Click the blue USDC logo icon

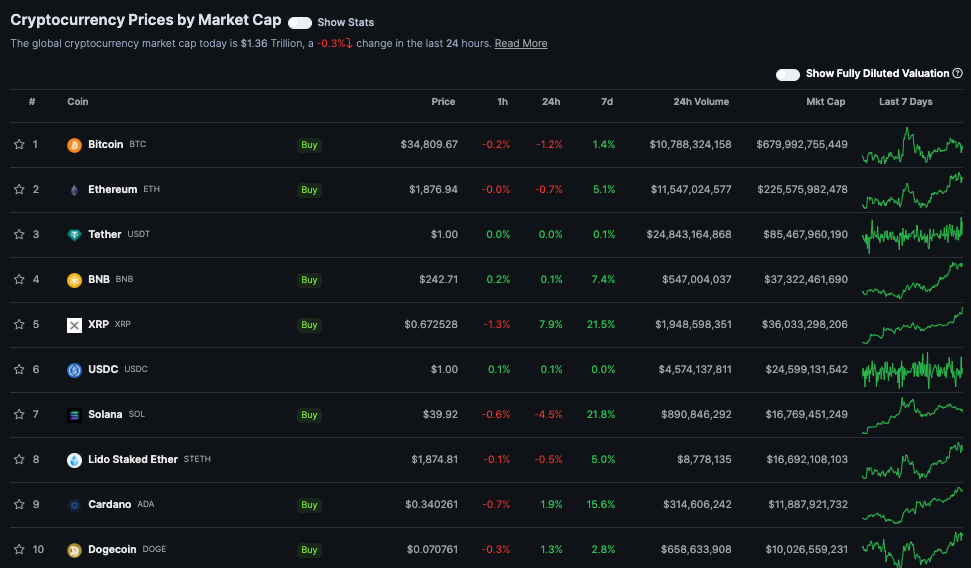pos(74,370)
